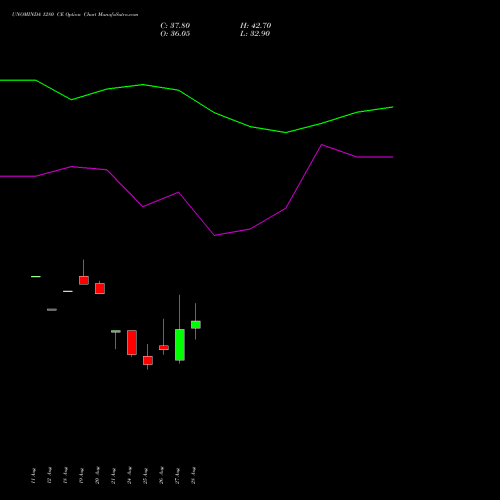The height and width of the screenshot is (500, 500).
Task: Click the close value C: 37.80
Action: pos(175,26)
